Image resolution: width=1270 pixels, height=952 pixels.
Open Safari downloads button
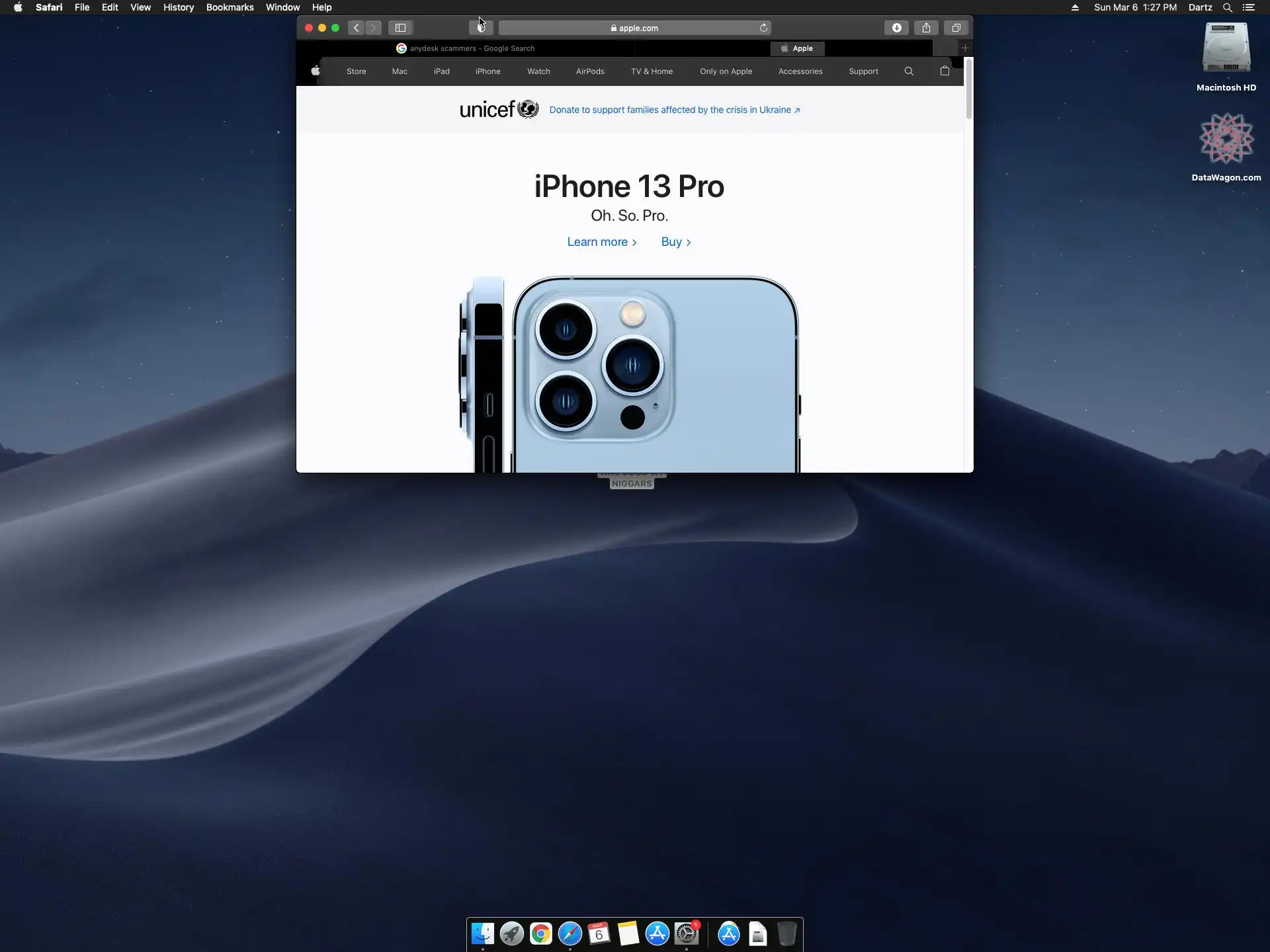(x=896, y=28)
